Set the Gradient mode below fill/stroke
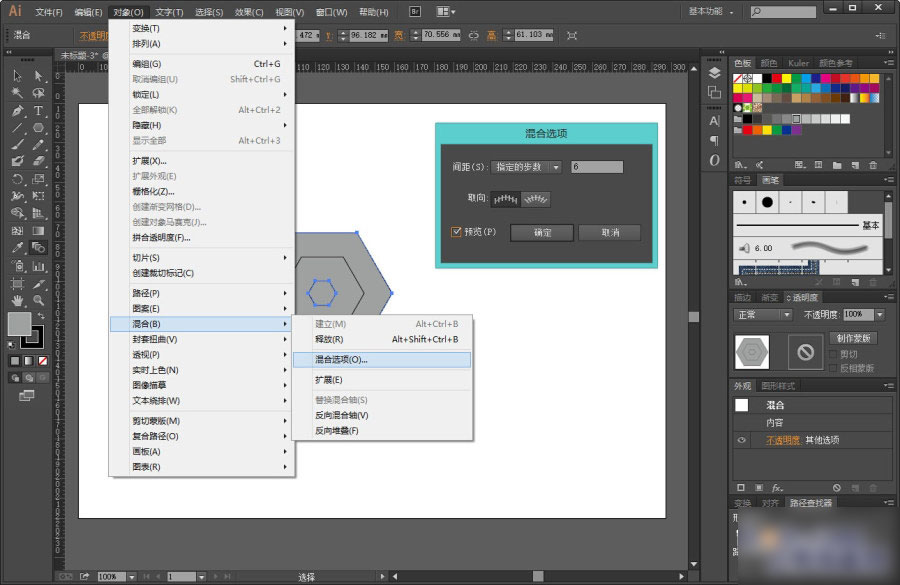This screenshot has height=585, width=900. pos(29,361)
